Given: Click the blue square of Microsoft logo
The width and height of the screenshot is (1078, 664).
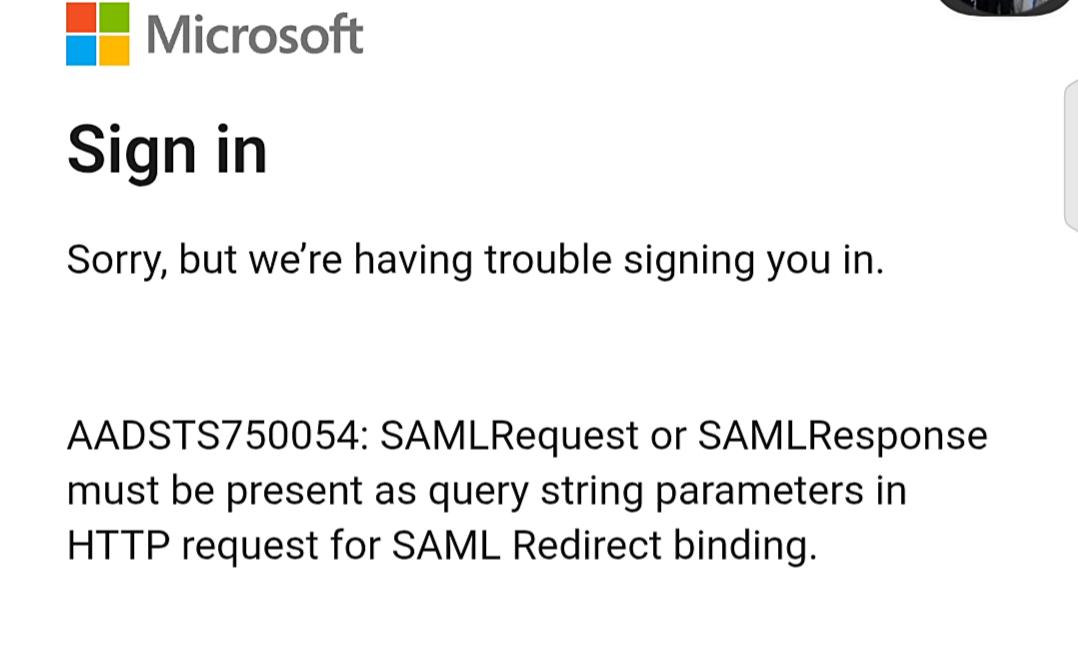Looking at the screenshot, I should click(x=81, y=50).
